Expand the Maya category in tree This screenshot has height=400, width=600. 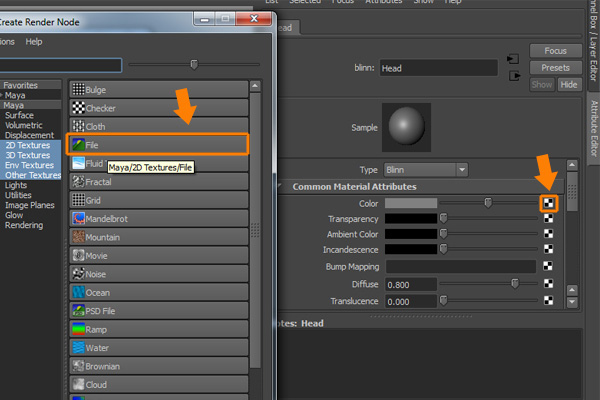pos(2,95)
